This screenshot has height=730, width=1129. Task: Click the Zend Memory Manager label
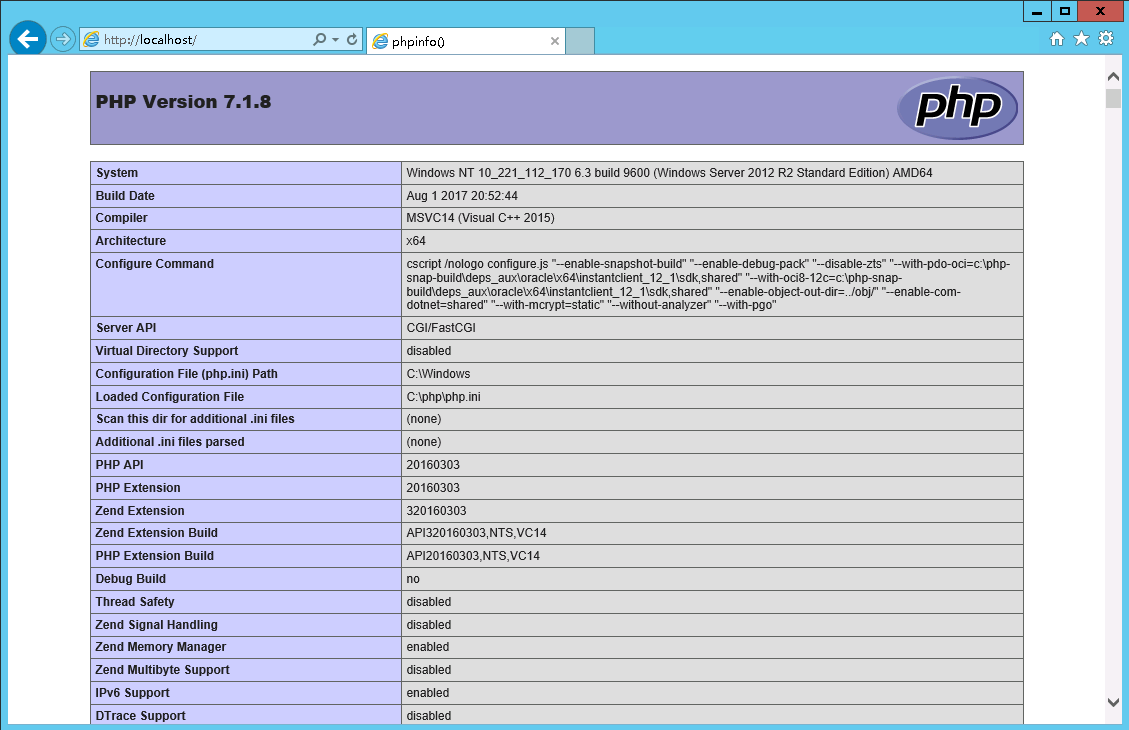pyautogui.click(x=161, y=646)
